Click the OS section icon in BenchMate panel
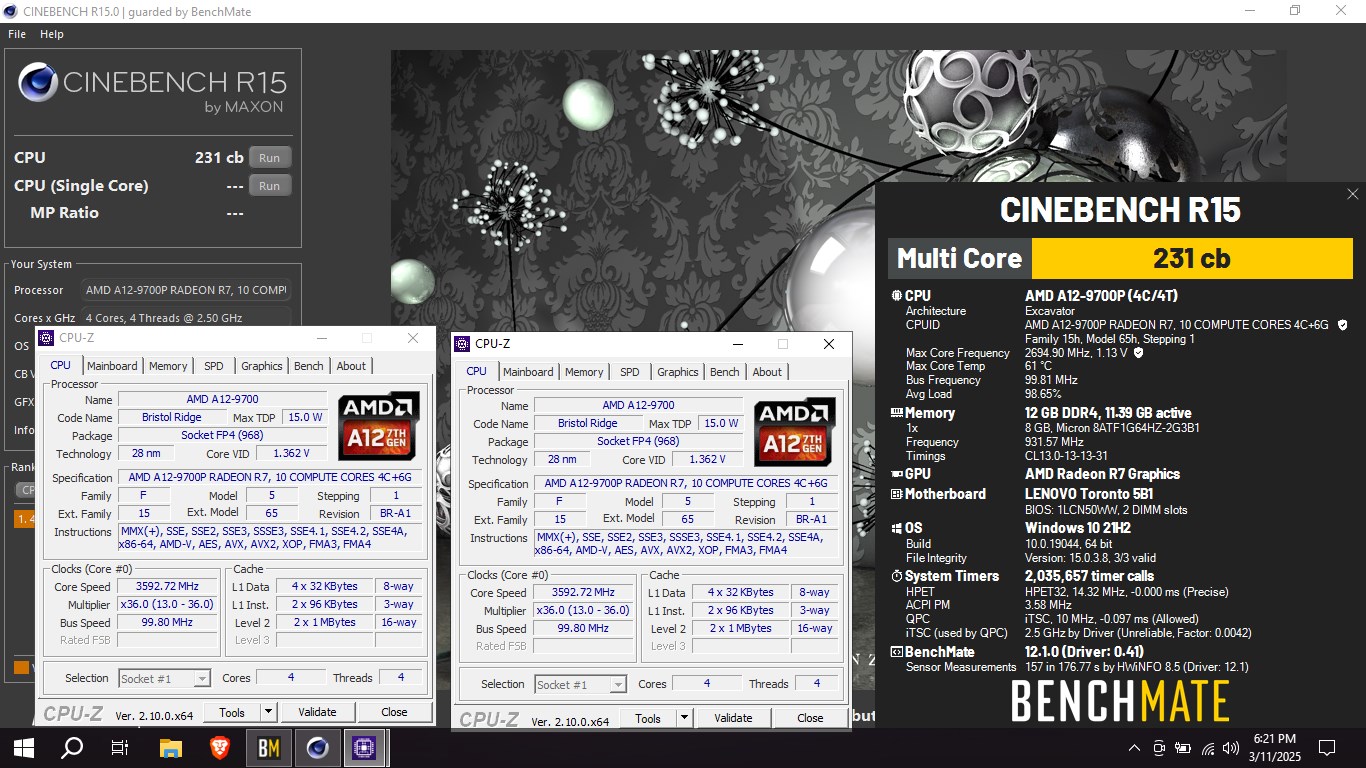 (896, 528)
